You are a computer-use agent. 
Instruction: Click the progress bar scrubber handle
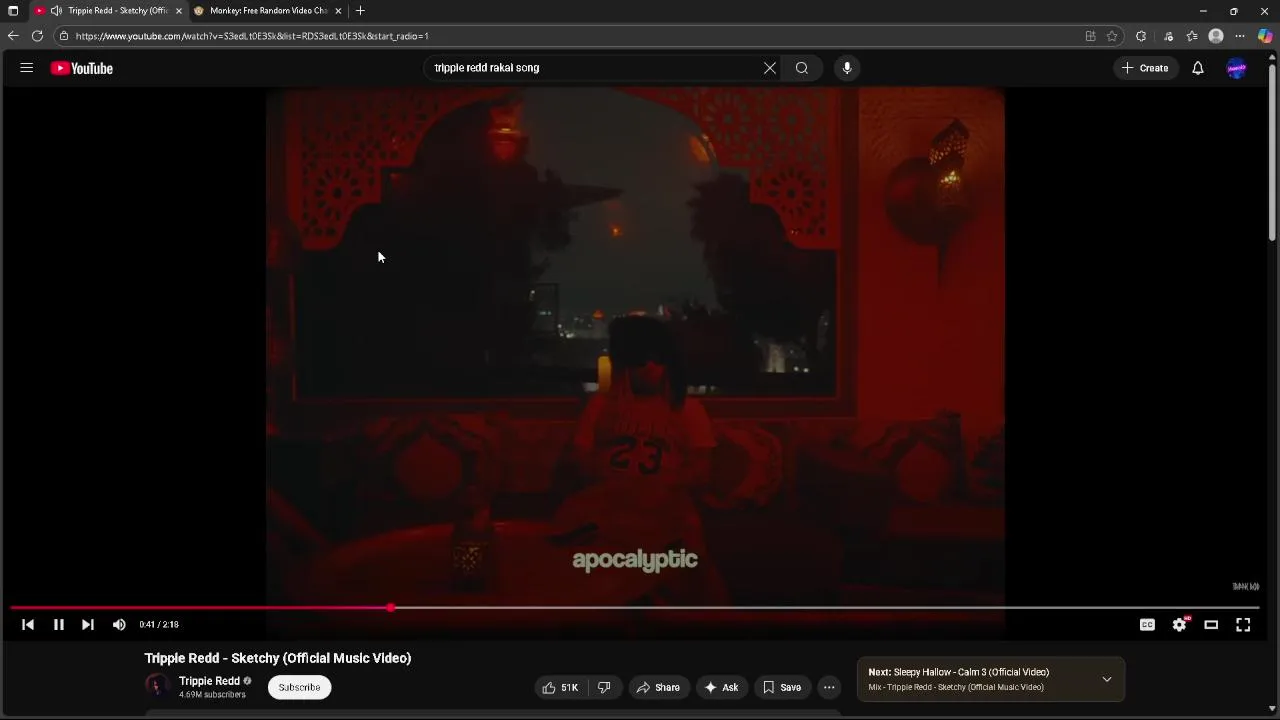click(x=391, y=607)
